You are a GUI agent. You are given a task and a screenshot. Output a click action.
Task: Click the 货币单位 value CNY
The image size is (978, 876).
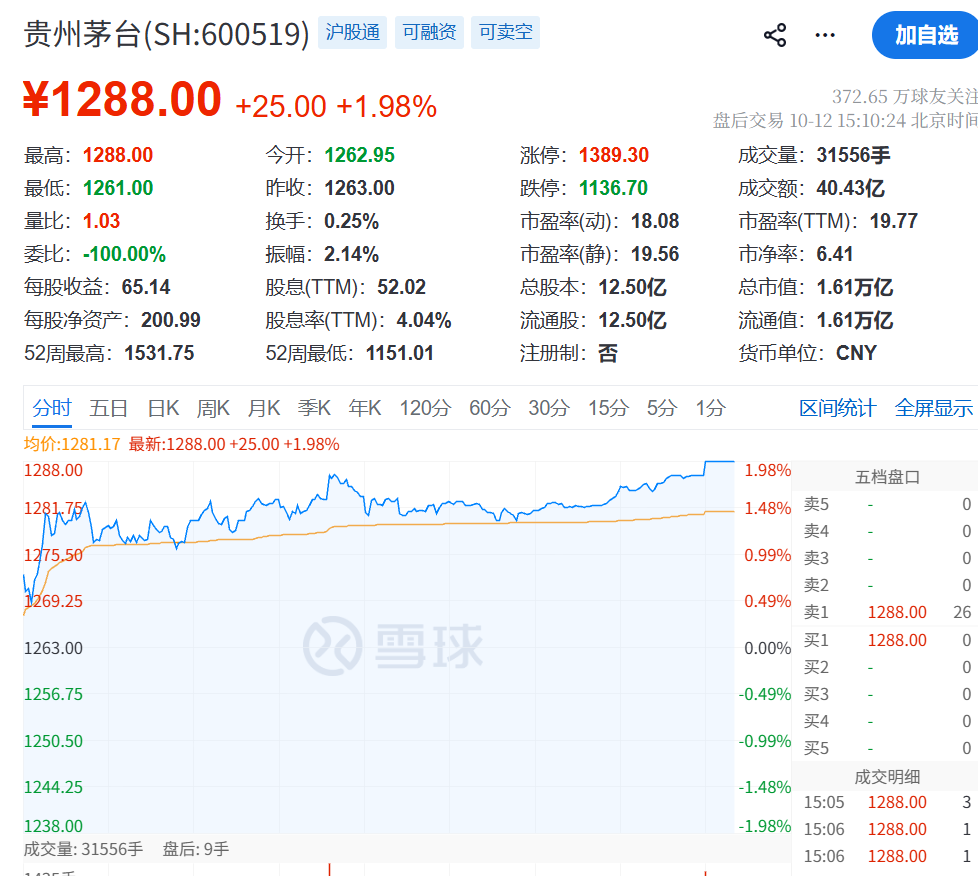(856, 353)
